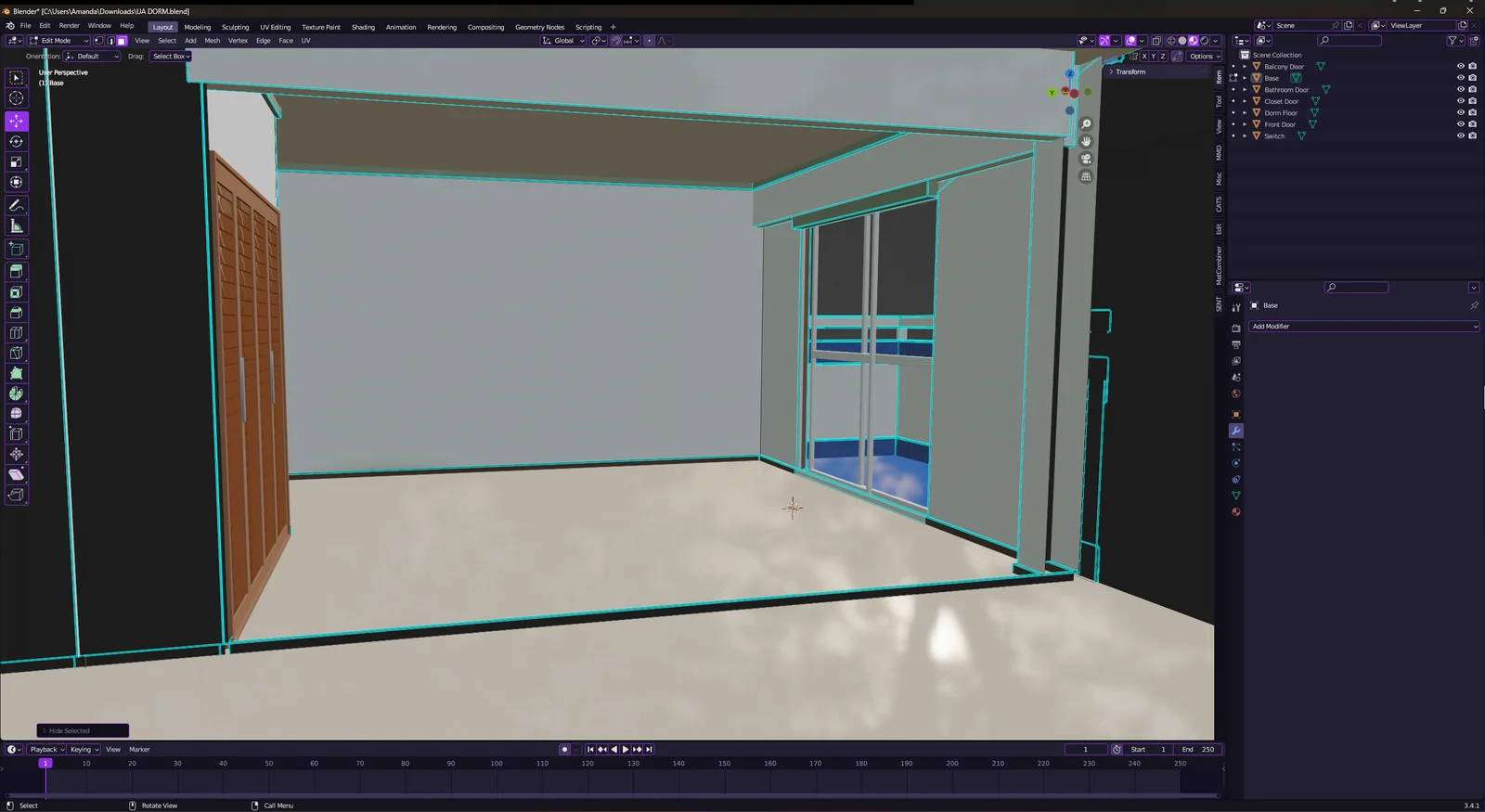The height and width of the screenshot is (812, 1485).
Task: Select the Measure tool
Action: pos(17,226)
